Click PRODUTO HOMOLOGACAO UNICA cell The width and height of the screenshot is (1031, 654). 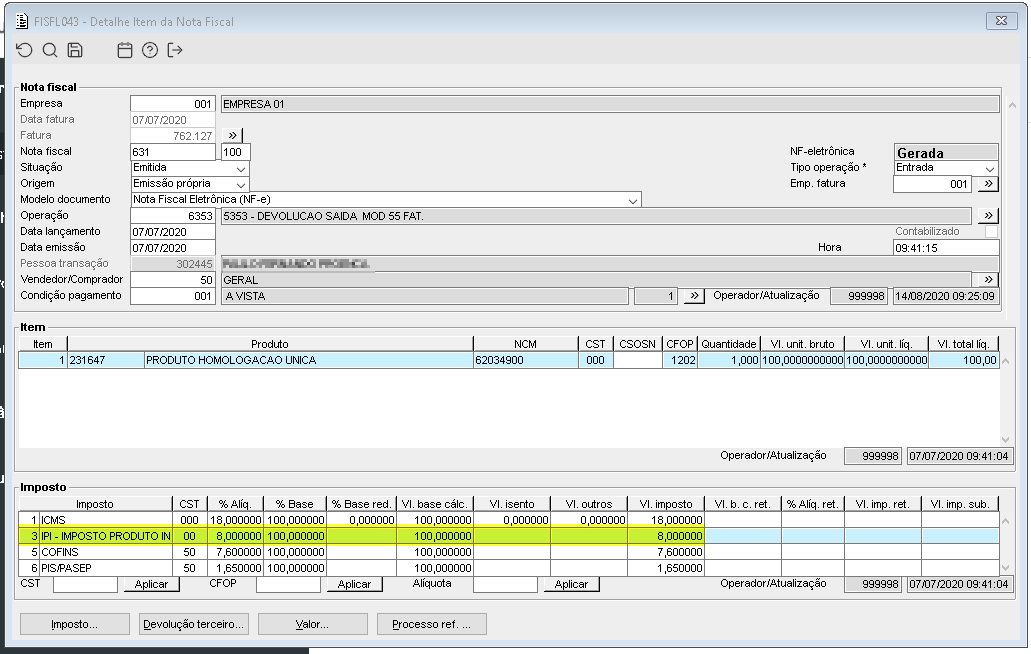tap(308, 360)
